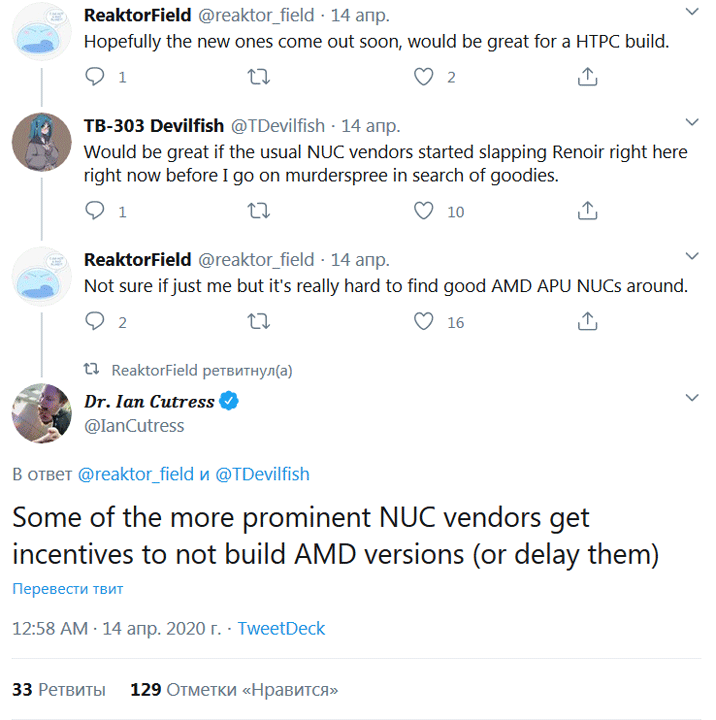This screenshot has width=716, height=720.
Task: Share the AMD APU NUCs tweet
Action: click(x=588, y=321)
